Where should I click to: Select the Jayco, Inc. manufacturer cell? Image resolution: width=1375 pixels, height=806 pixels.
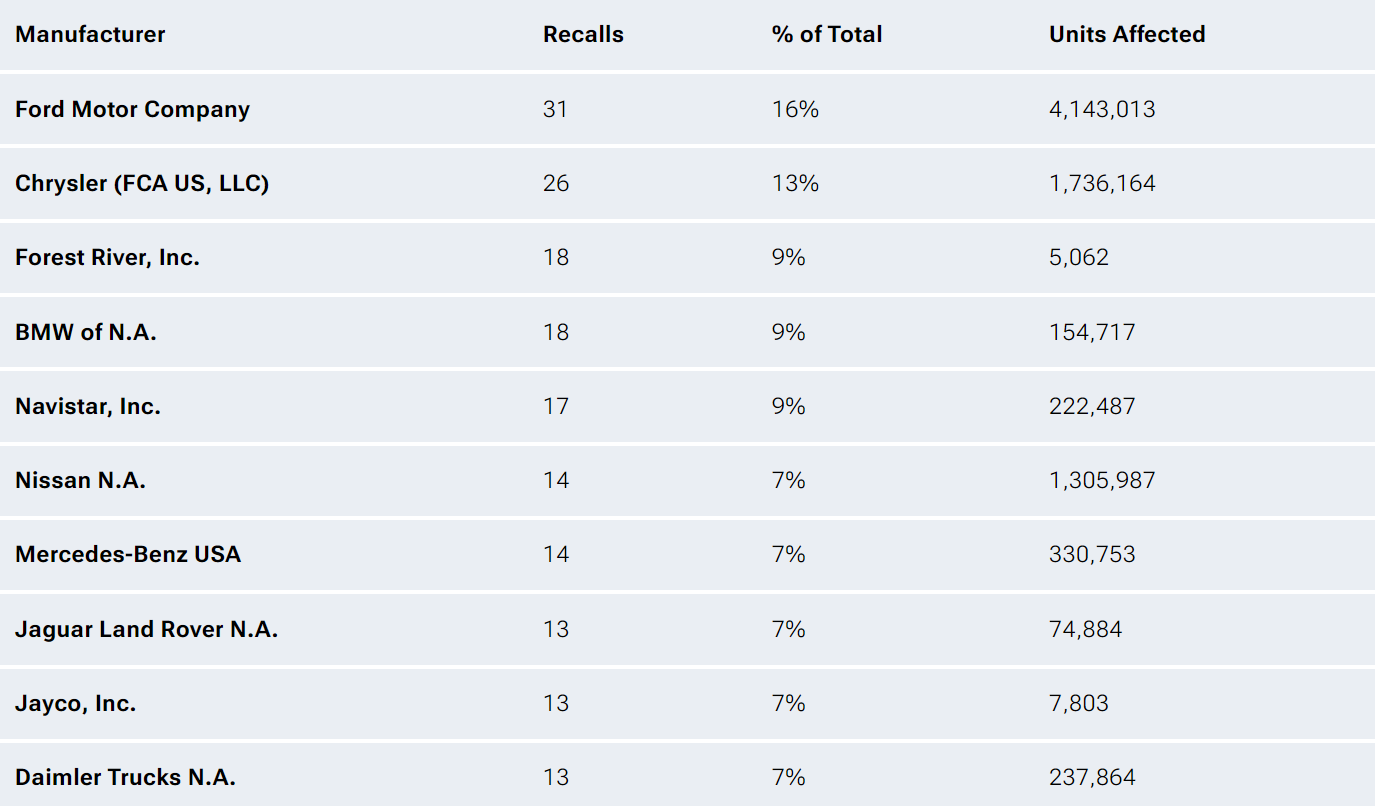coord(75,704)
